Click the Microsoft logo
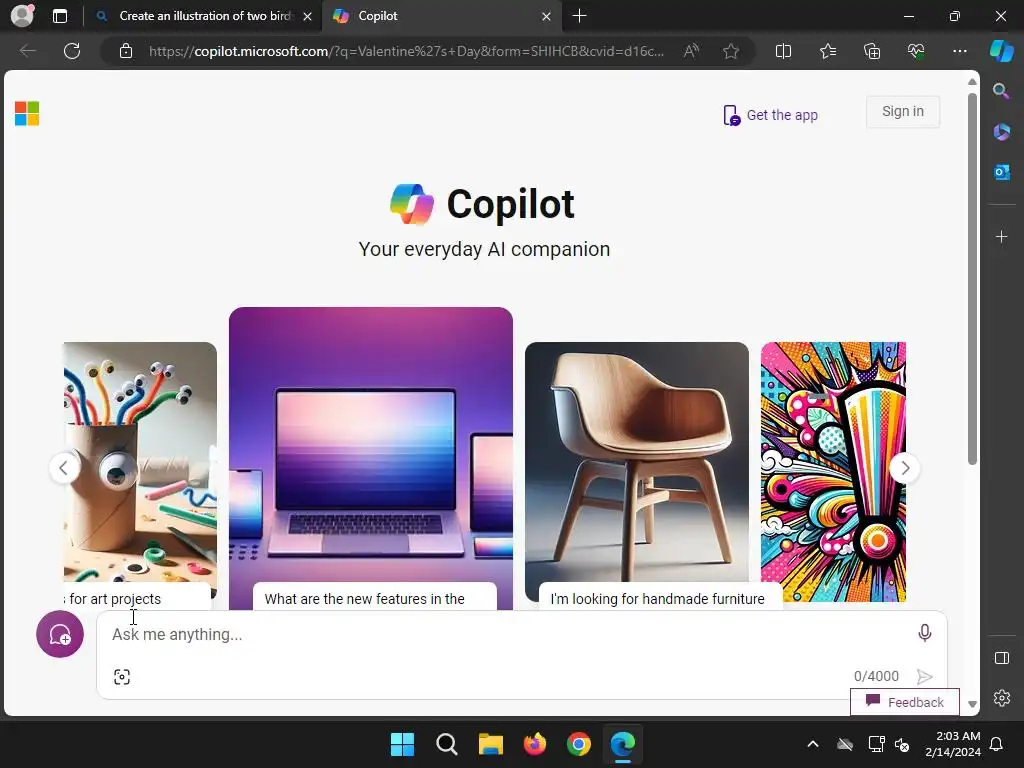The width and height of the screenshot is (1024, 768). coord(27,114)
